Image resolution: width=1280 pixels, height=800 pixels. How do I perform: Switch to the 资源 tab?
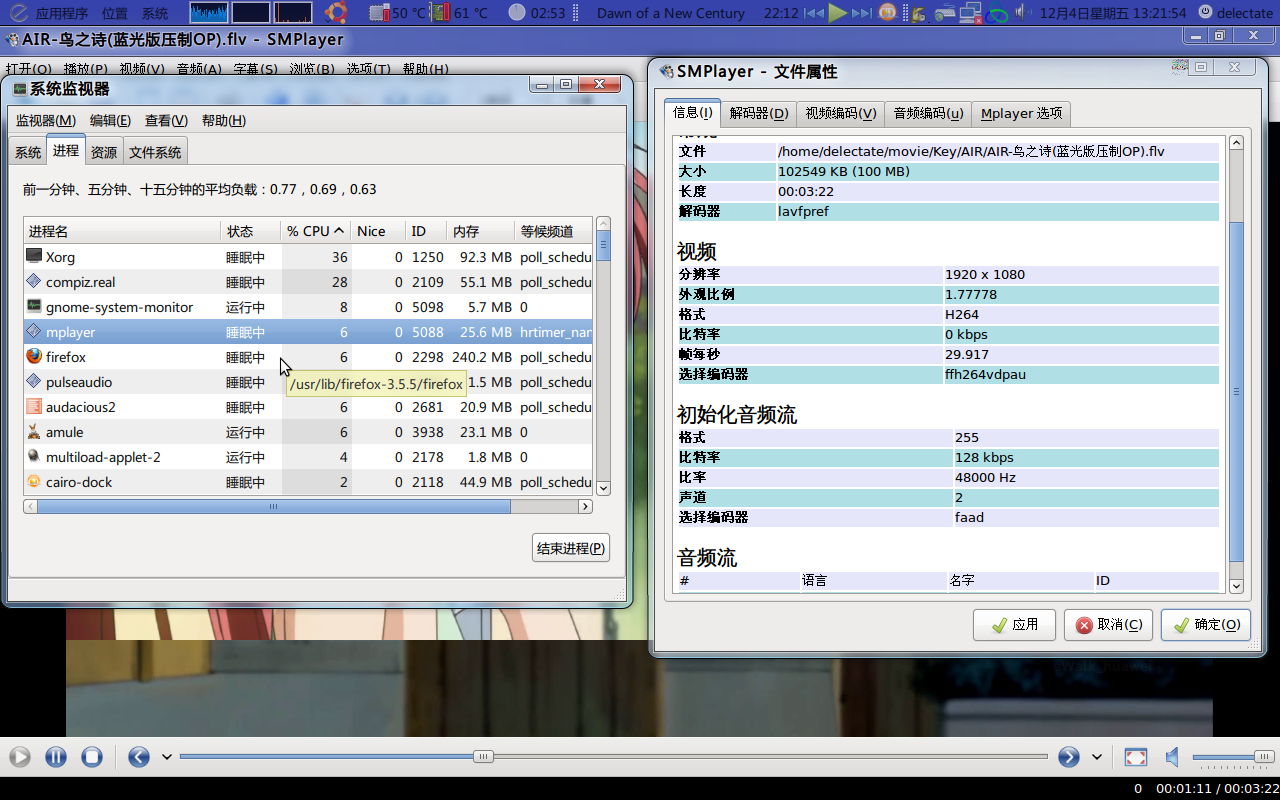[104, 152]
